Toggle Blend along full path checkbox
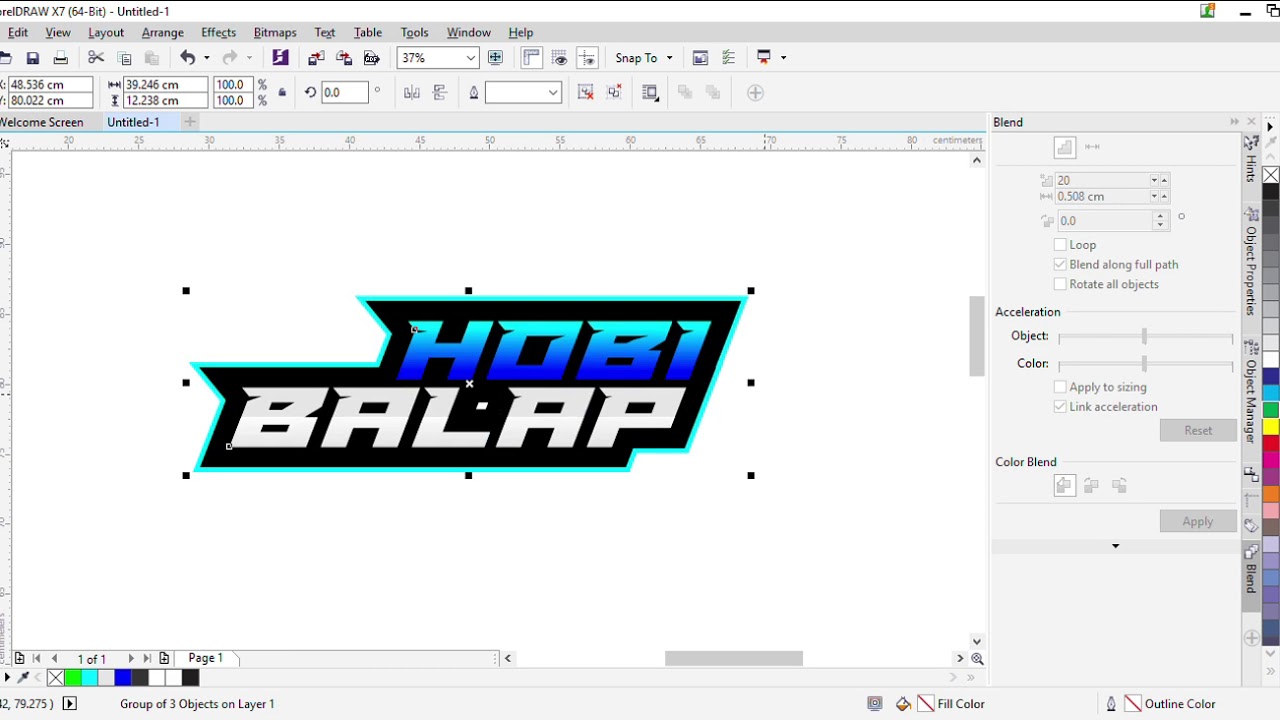1280x720 pixels. [1060, 265]
